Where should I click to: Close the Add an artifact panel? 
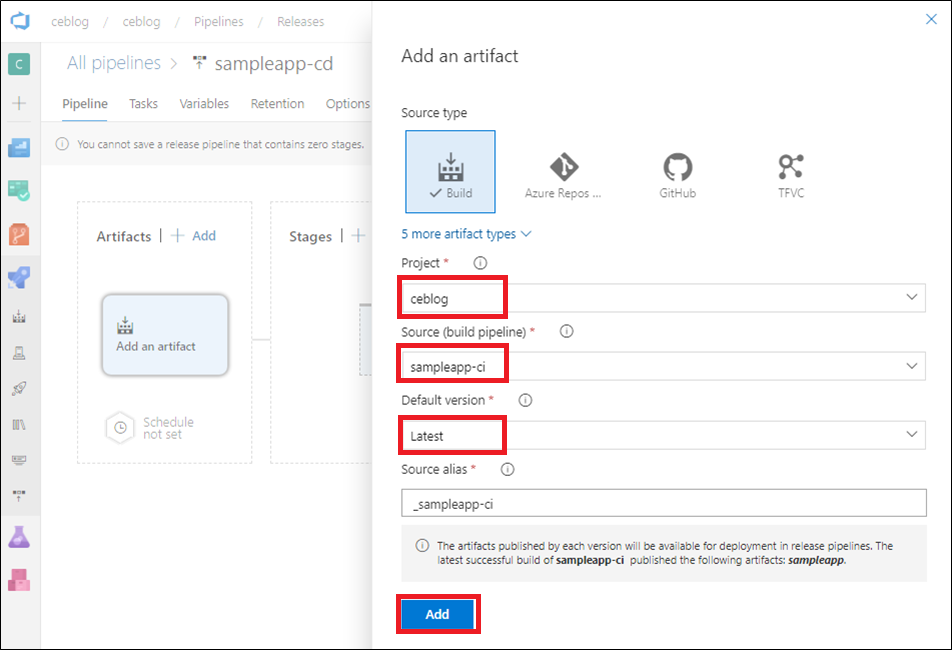(931, 19)
